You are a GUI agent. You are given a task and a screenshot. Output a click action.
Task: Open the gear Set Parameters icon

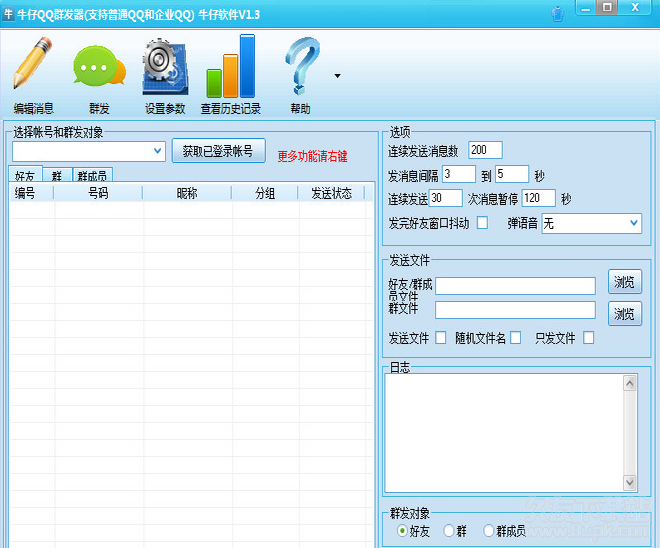[x=165, y=67]
